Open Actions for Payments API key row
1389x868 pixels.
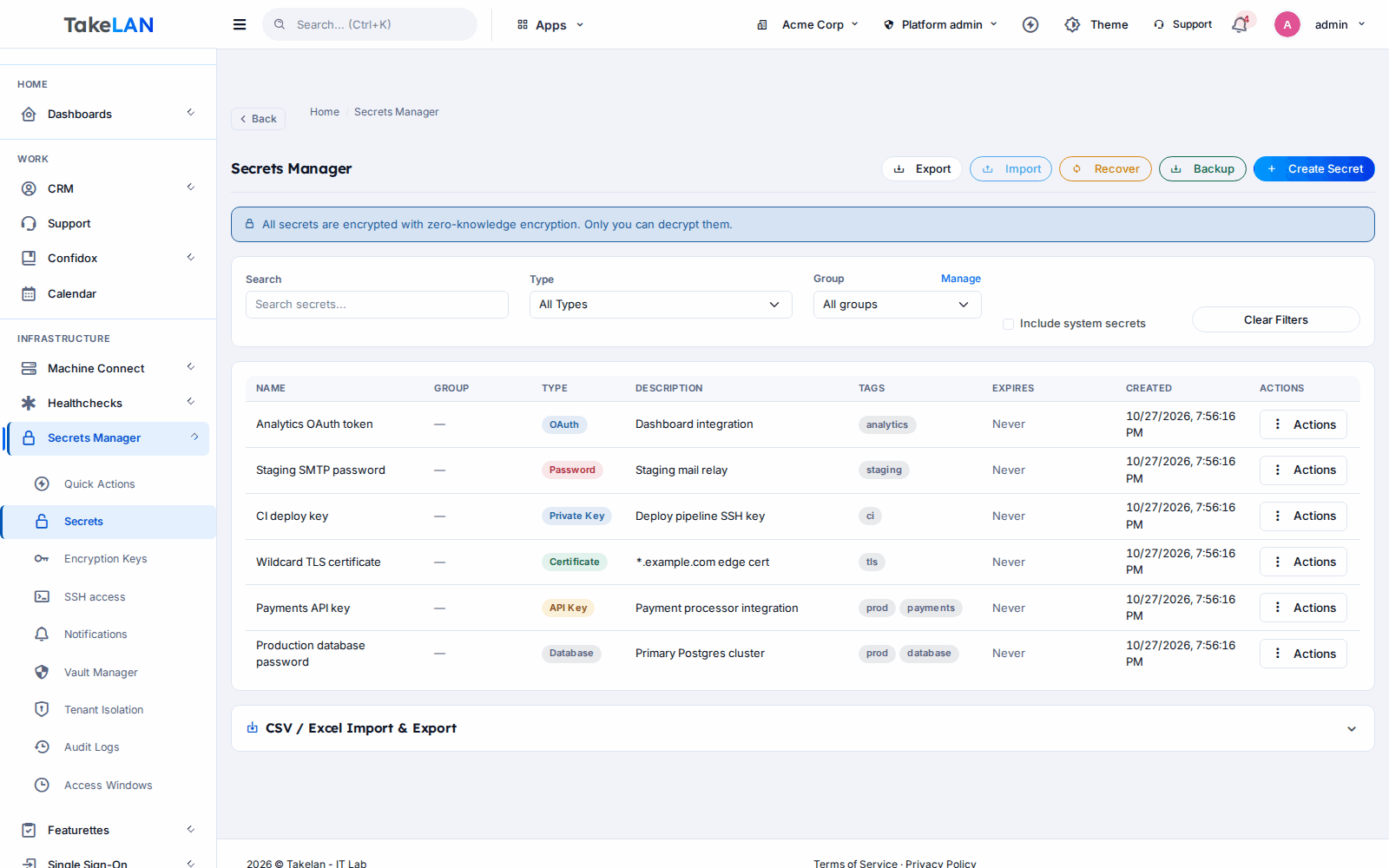1303,608
